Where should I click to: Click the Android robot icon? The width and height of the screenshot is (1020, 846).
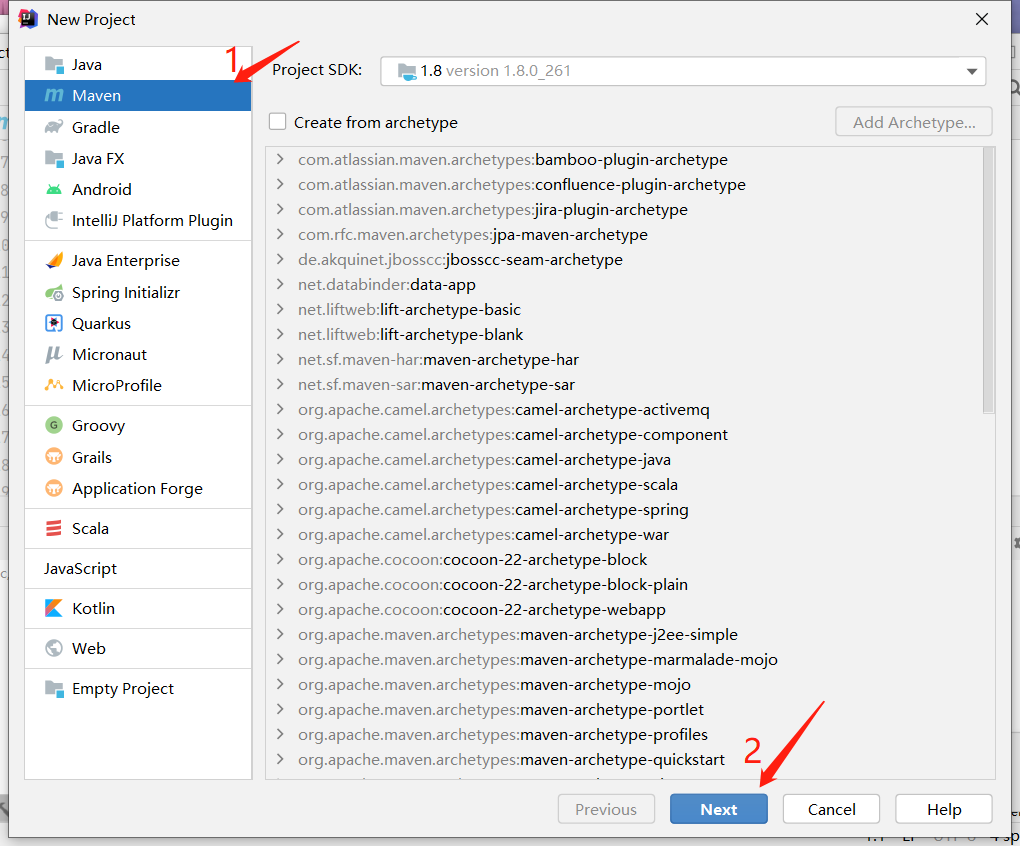pos(54,189)
